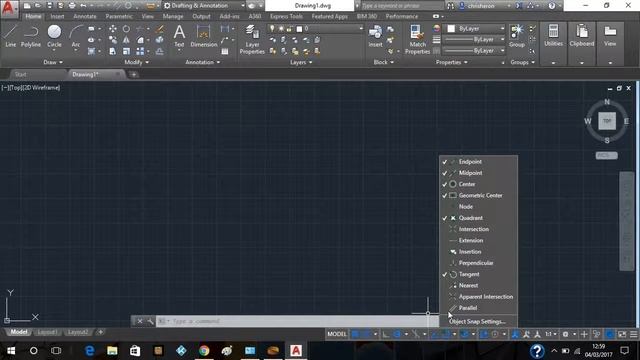Image resolution: width=640 pixels, height=360 pixels.
Task: Expand the Layers panel dropdown
Action: click(301, 62)
